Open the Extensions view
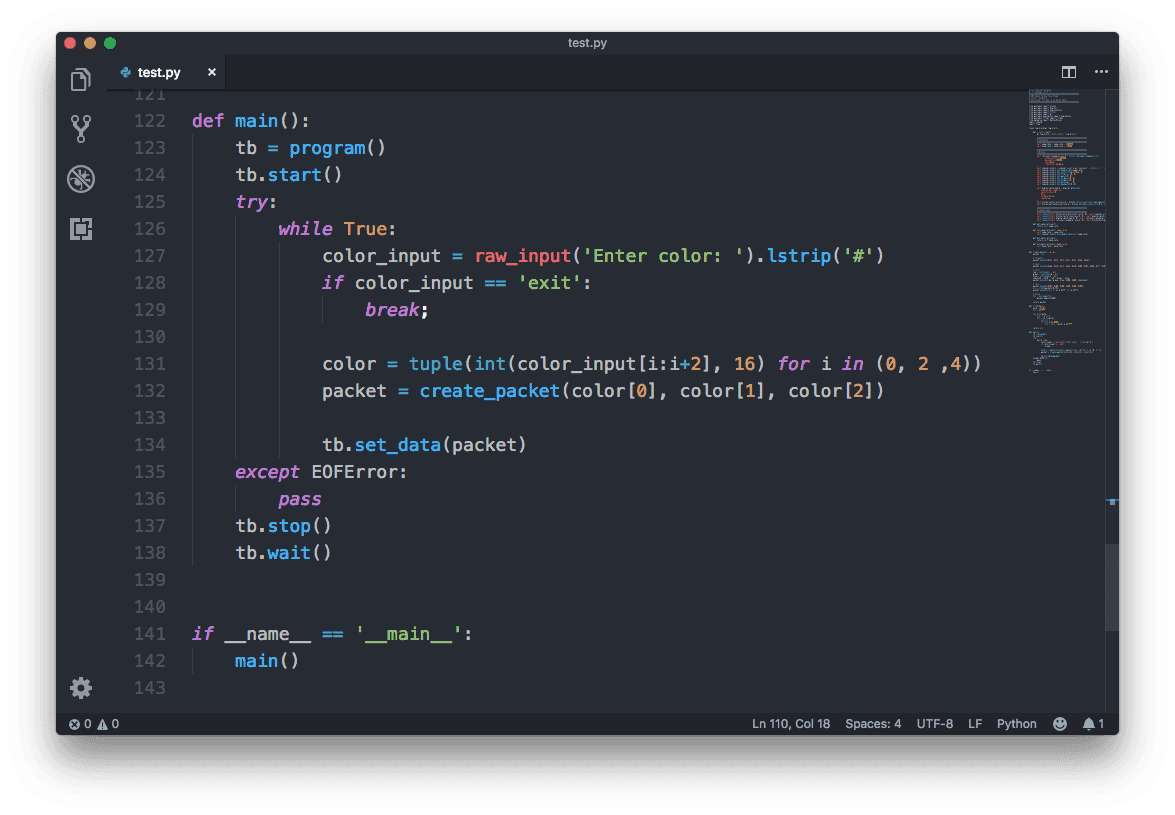The height and width of the screenshot is (815, 1175). point(81,229)
